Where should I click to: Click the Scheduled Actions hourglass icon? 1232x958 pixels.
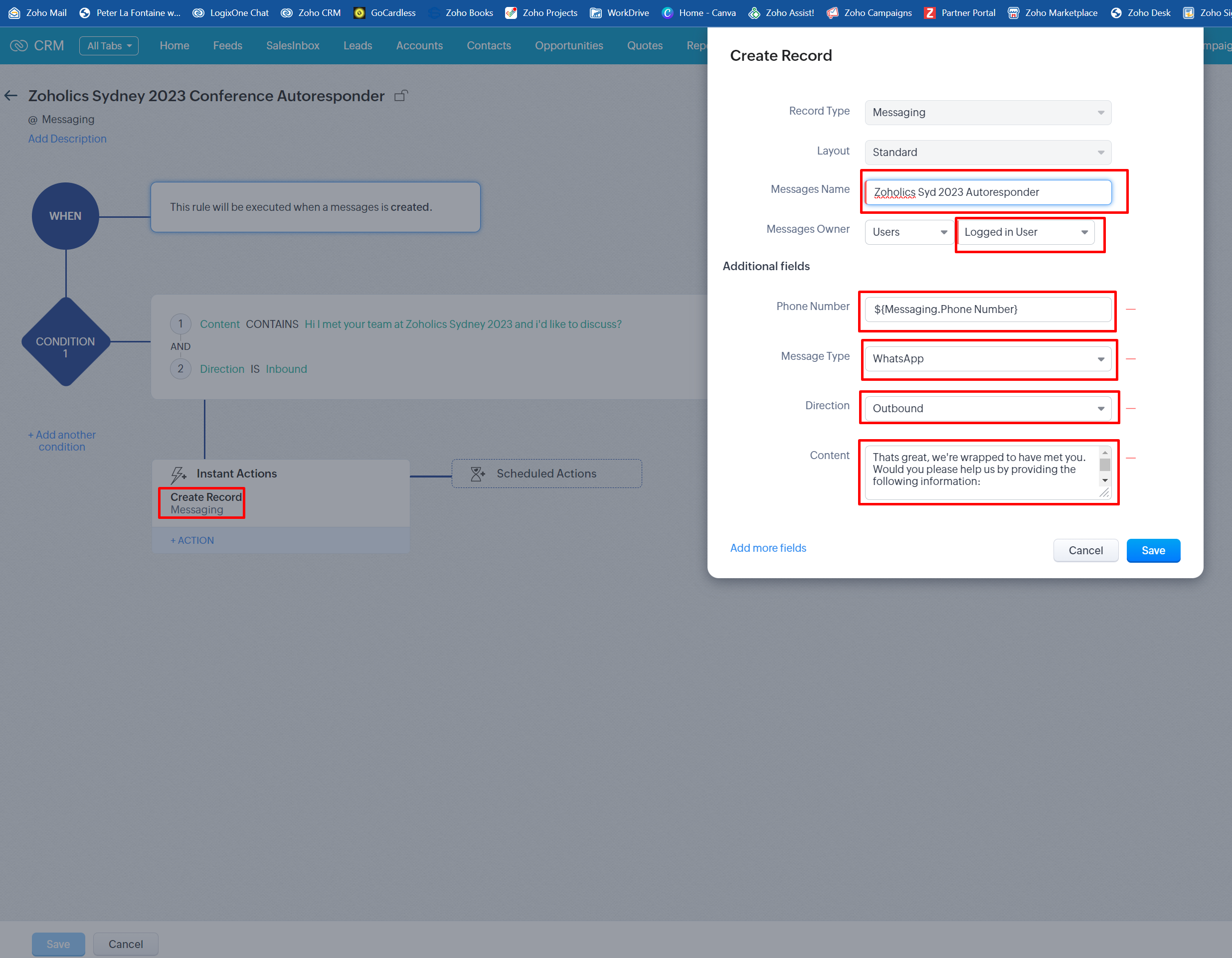point(478,474)
